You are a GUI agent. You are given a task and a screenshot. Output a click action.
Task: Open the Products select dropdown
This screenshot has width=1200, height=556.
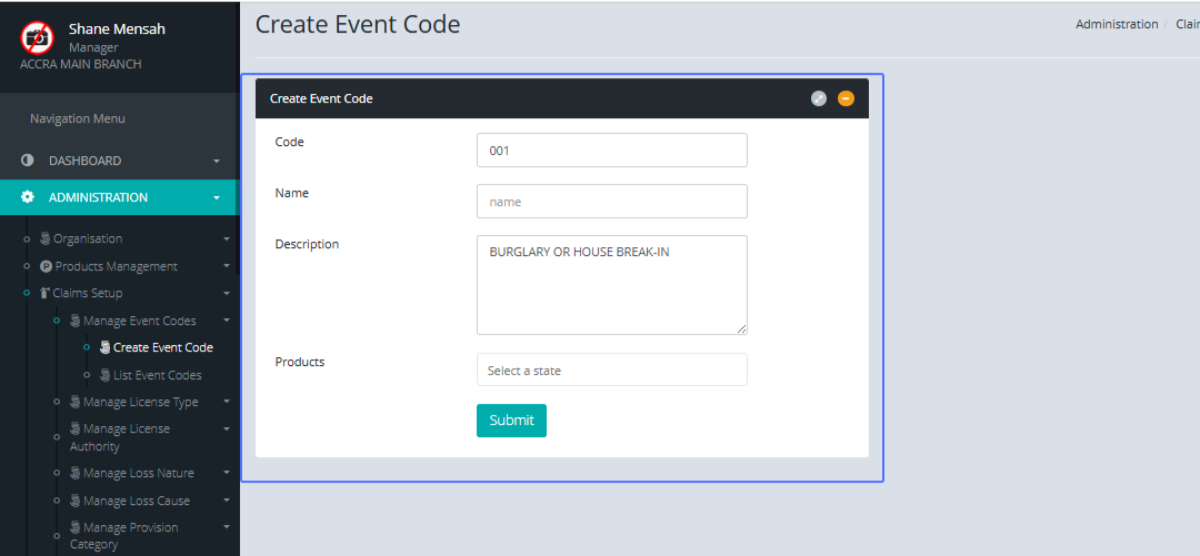pyautogui.click(x=611, y=370)
